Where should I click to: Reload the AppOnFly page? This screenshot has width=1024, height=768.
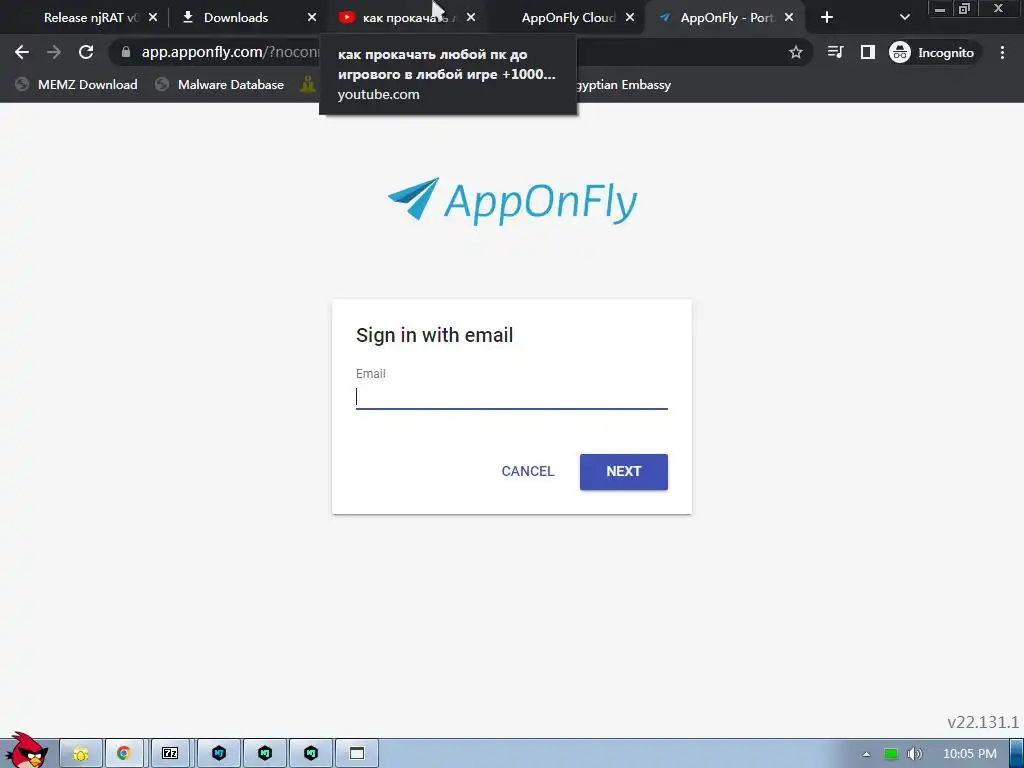86,52
